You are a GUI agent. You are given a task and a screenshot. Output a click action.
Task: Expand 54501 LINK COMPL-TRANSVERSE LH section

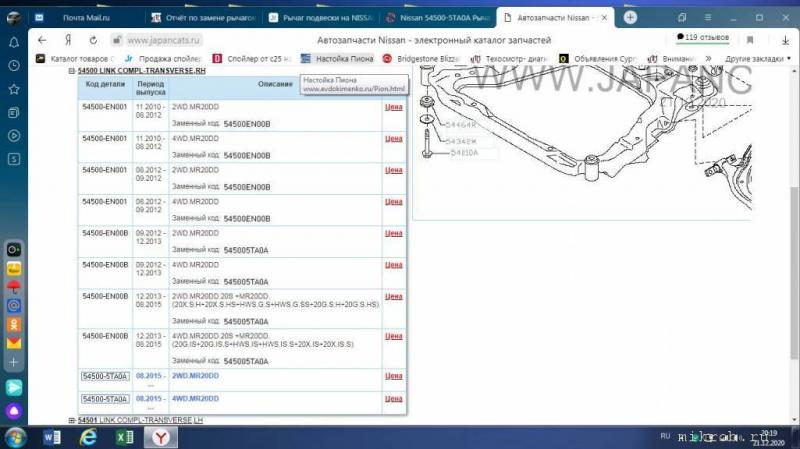[72, 420]
